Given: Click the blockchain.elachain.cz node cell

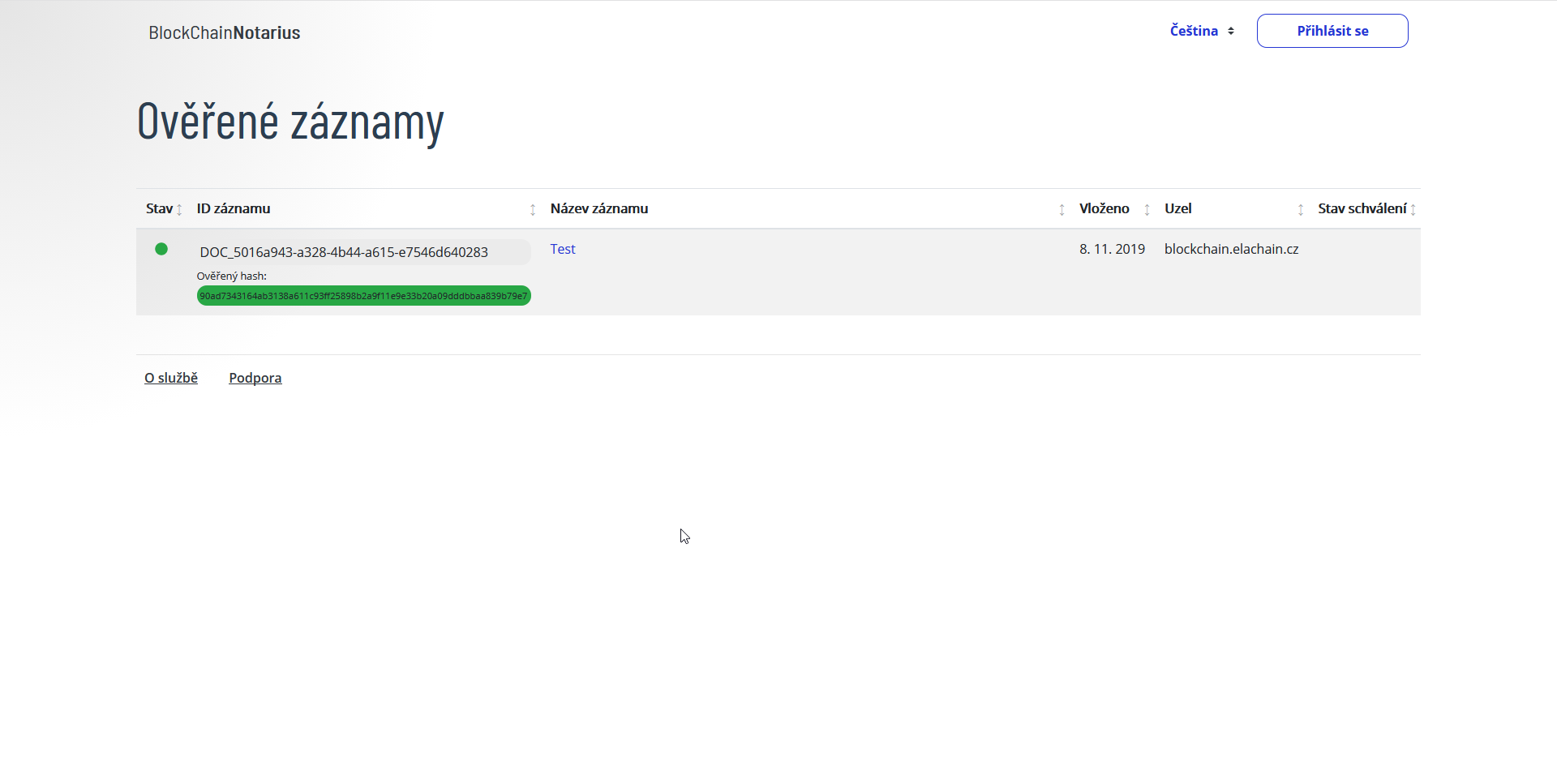Looking at the screenshot, I should (x=1231, y=249).
